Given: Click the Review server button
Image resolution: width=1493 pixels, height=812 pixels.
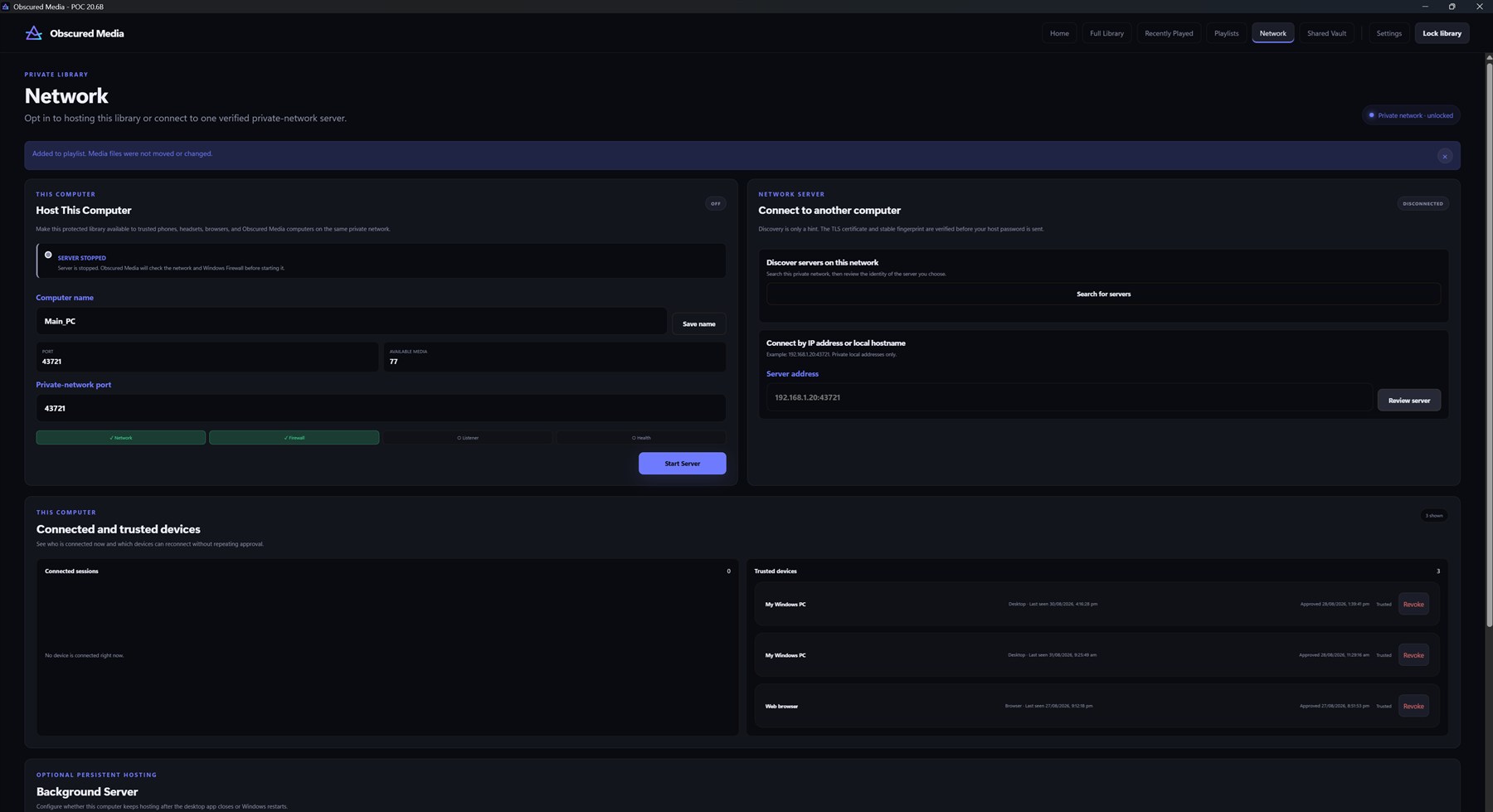Looking at the screenshot, I should (1408, 400).
